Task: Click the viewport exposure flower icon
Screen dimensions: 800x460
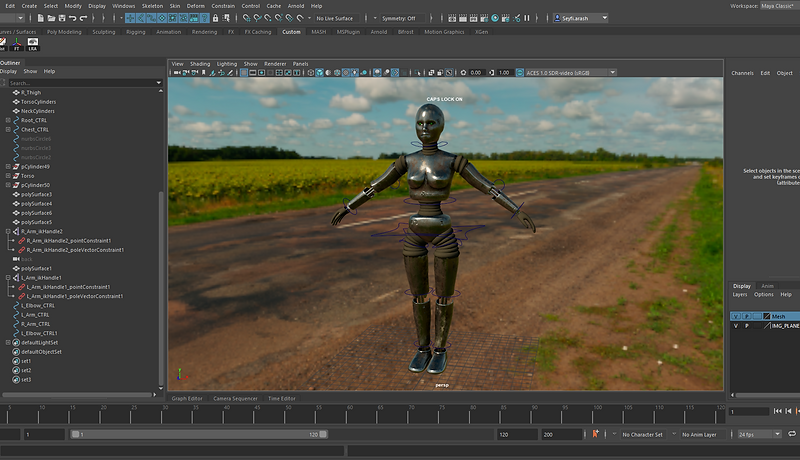Action: (x=464, y=72)
